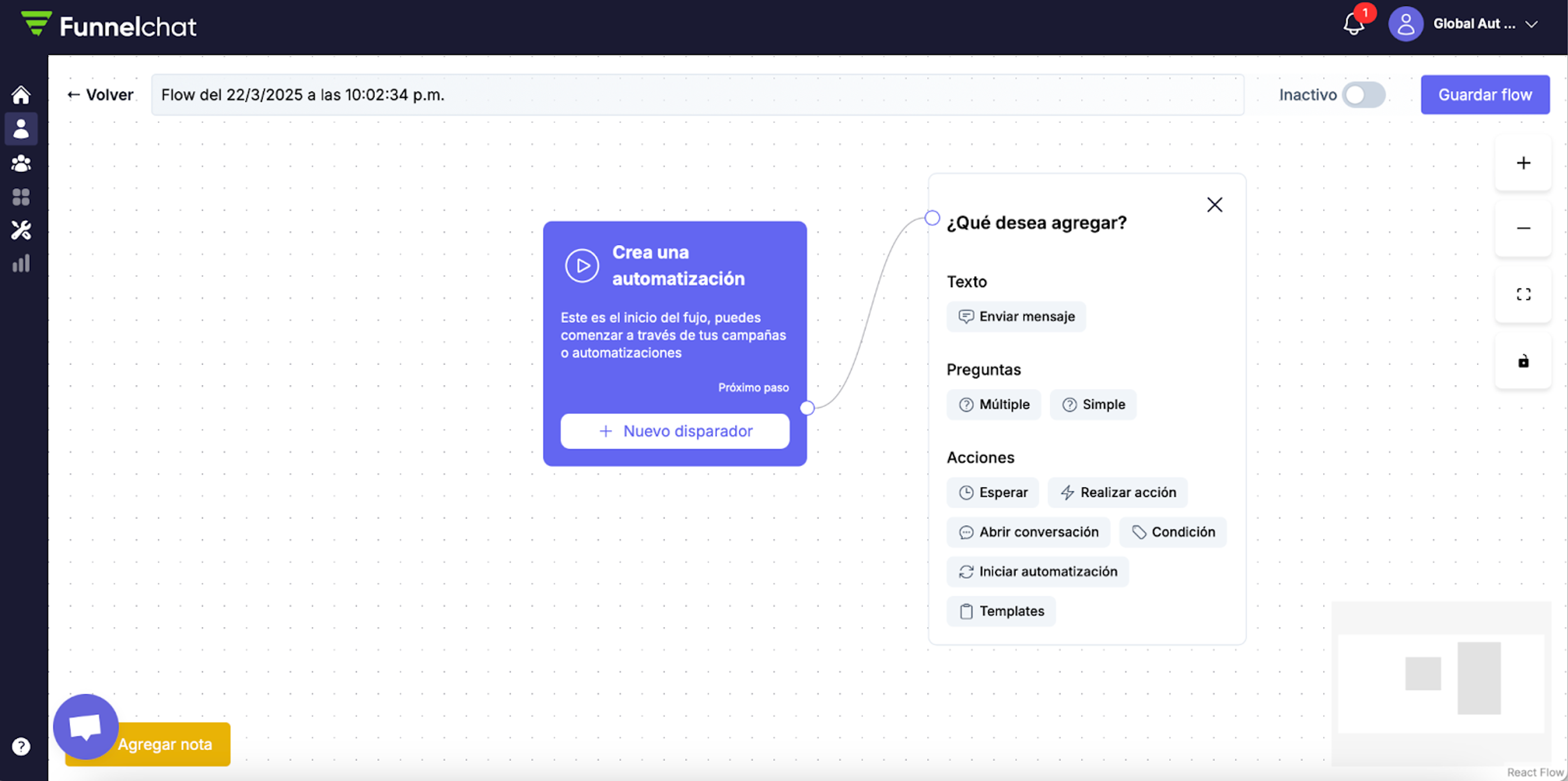
Task: Choose the Simple question option
Action: tap(1093, 405)
